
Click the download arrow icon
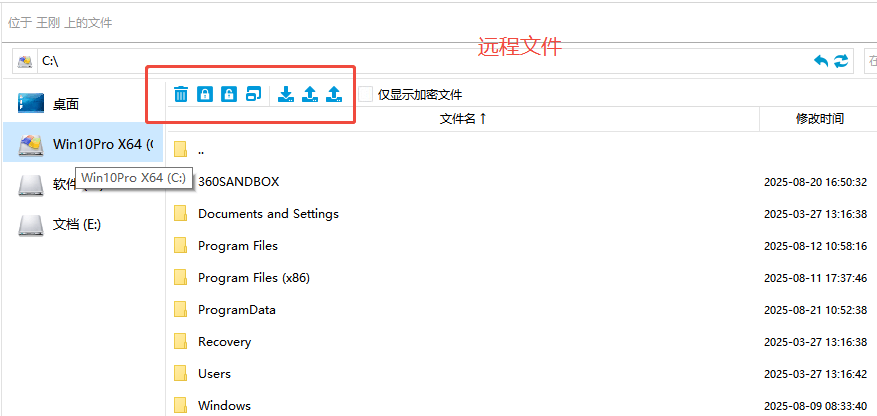[286, 94]
